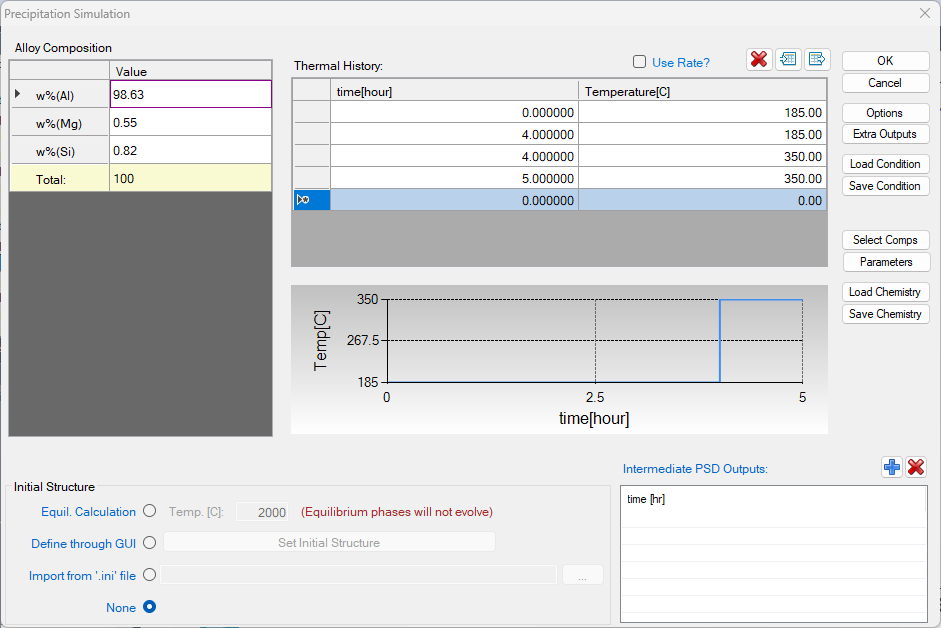Add an Intermediate PSD Output with blue plus
Image resolution: width=941 pixels, height=628 pixels.
892,467
